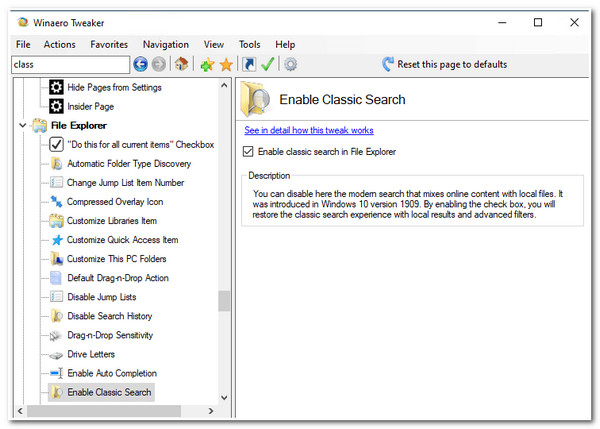Click the tree's scroll right arrow
Image resolution: width=600 pixels, height=429 pixels.
coord(211,411)
